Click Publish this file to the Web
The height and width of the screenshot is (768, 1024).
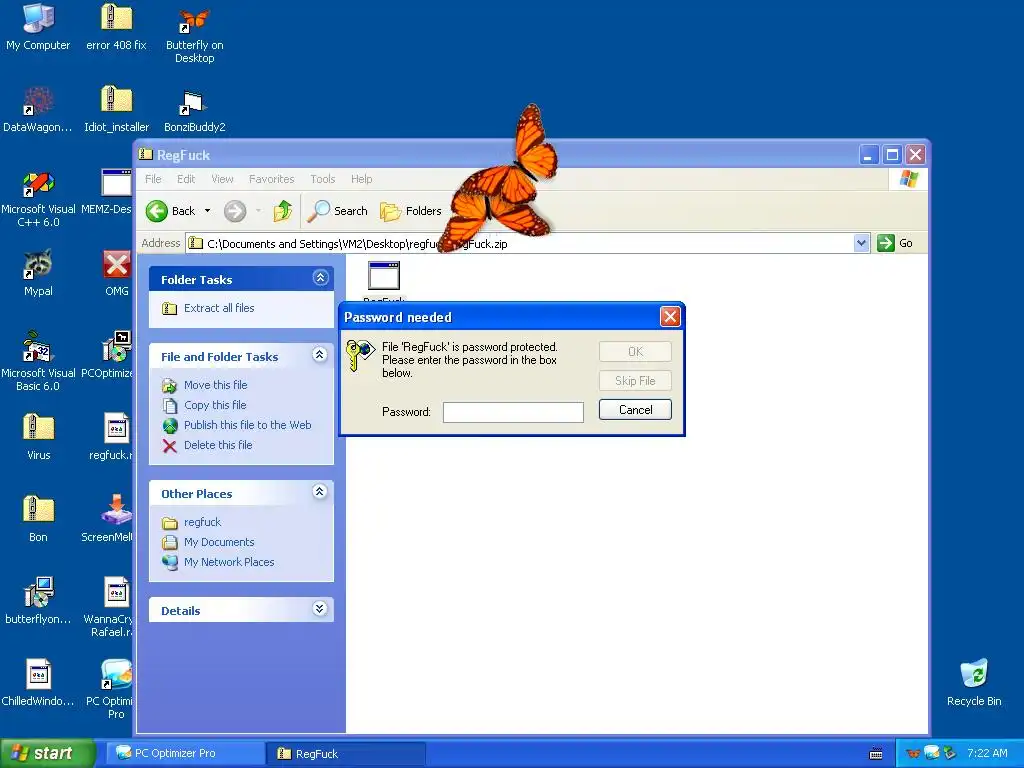pyautogui.click(x=248, y=425)
